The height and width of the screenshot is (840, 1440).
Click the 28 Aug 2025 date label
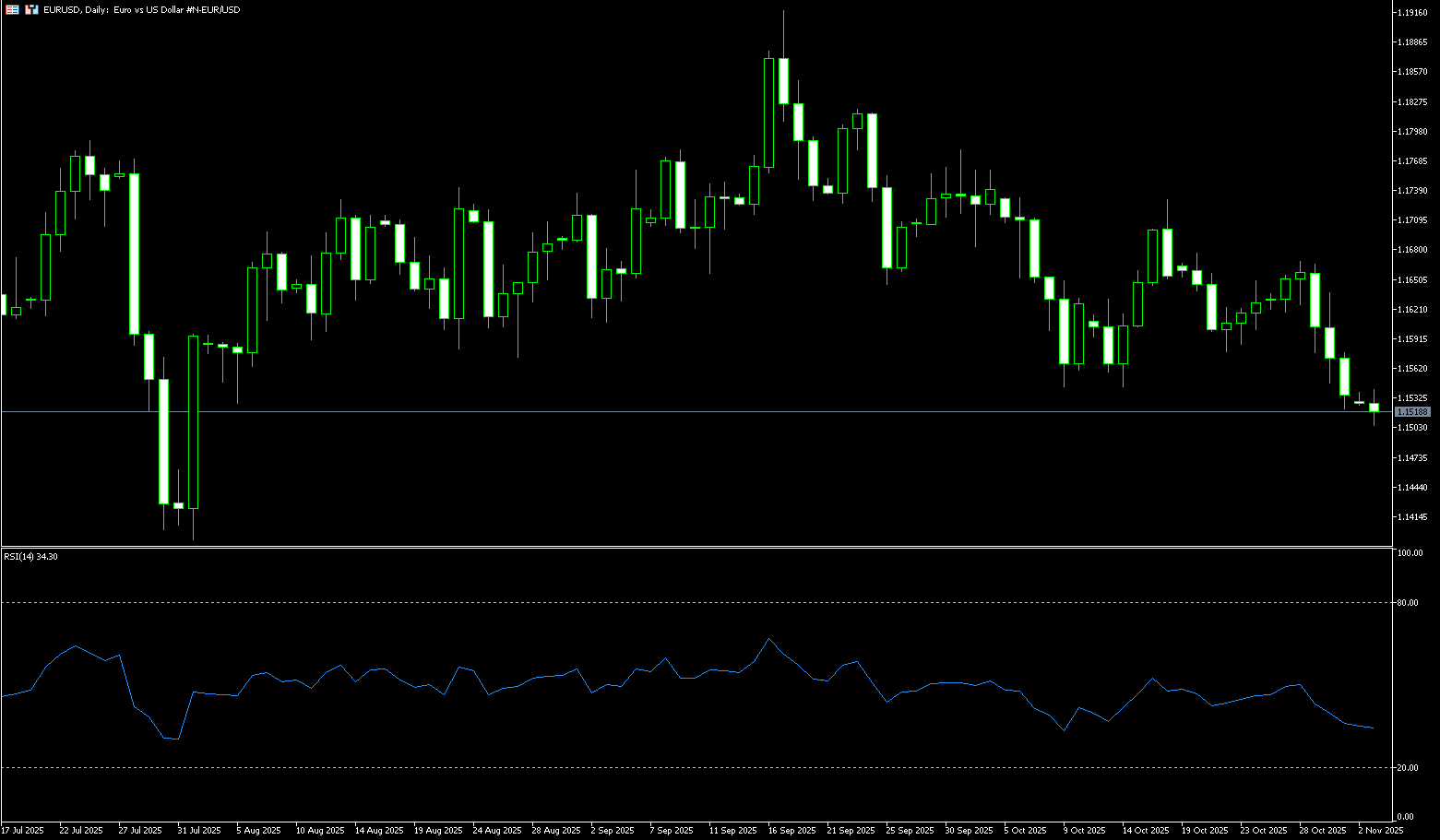tap(553, 831)
